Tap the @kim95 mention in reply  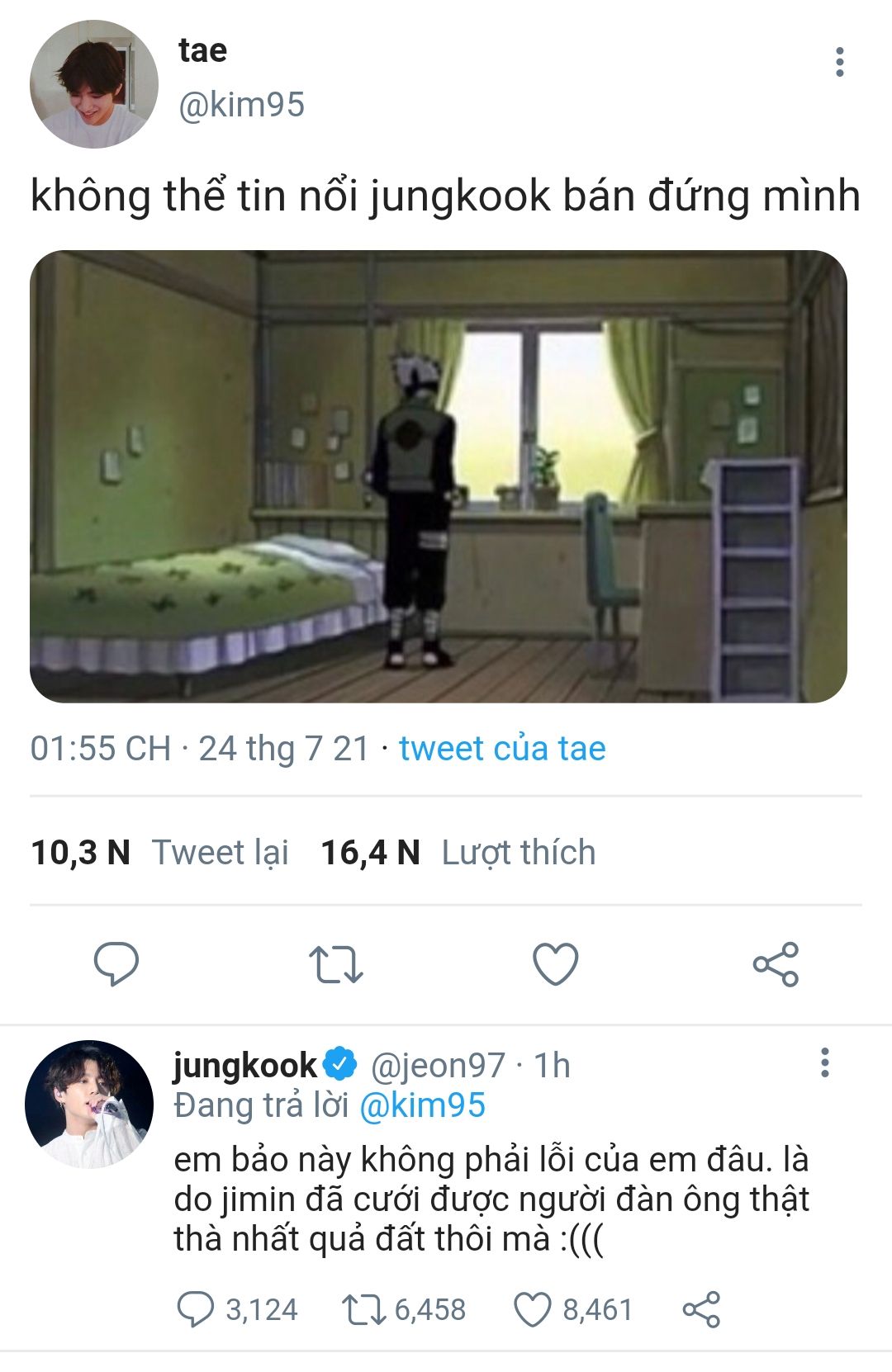click(x=423, y=1105)
